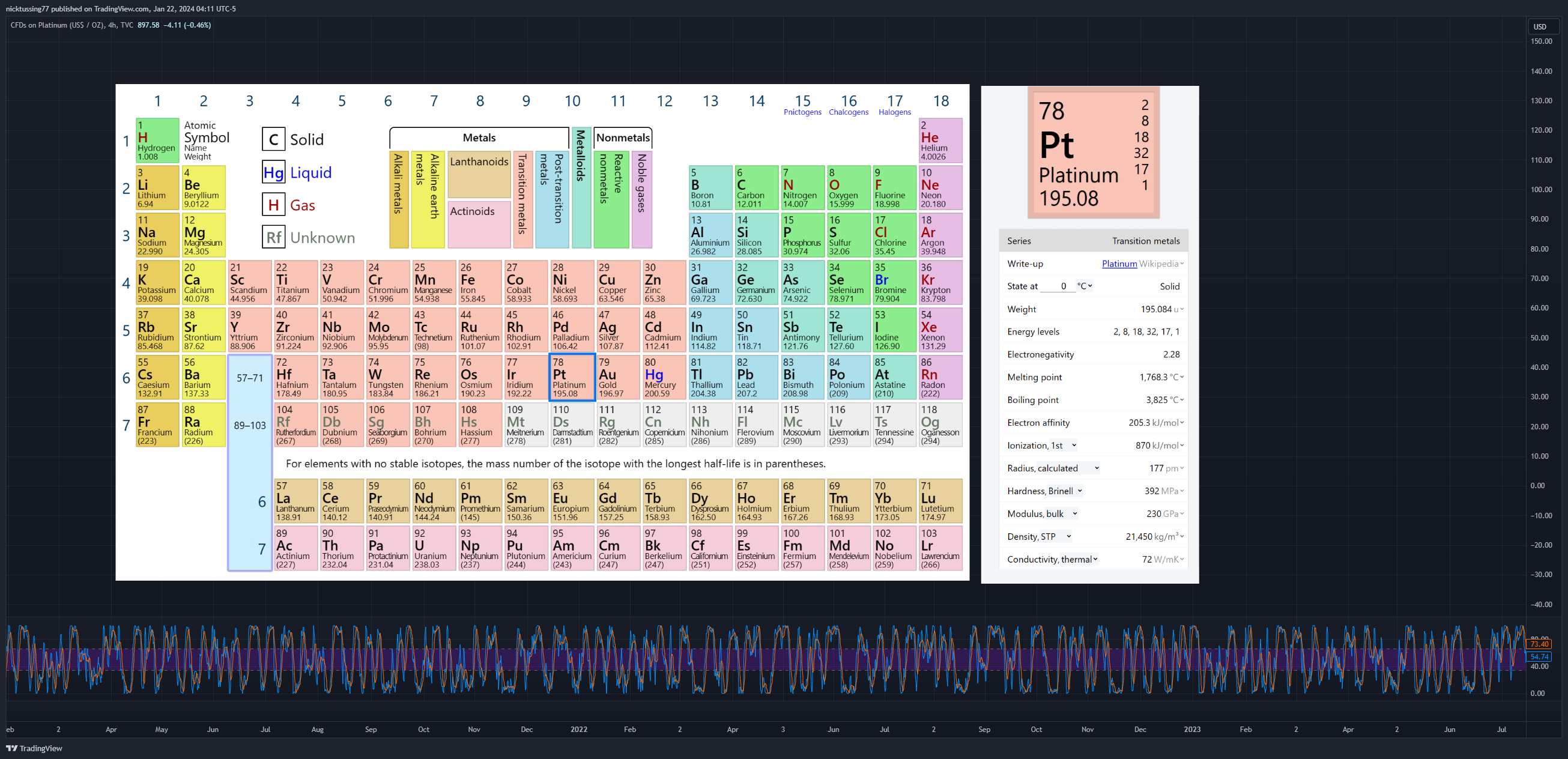Select the Helium element cell
This screenshot has width=1568, height=759.
pos(940,141)
